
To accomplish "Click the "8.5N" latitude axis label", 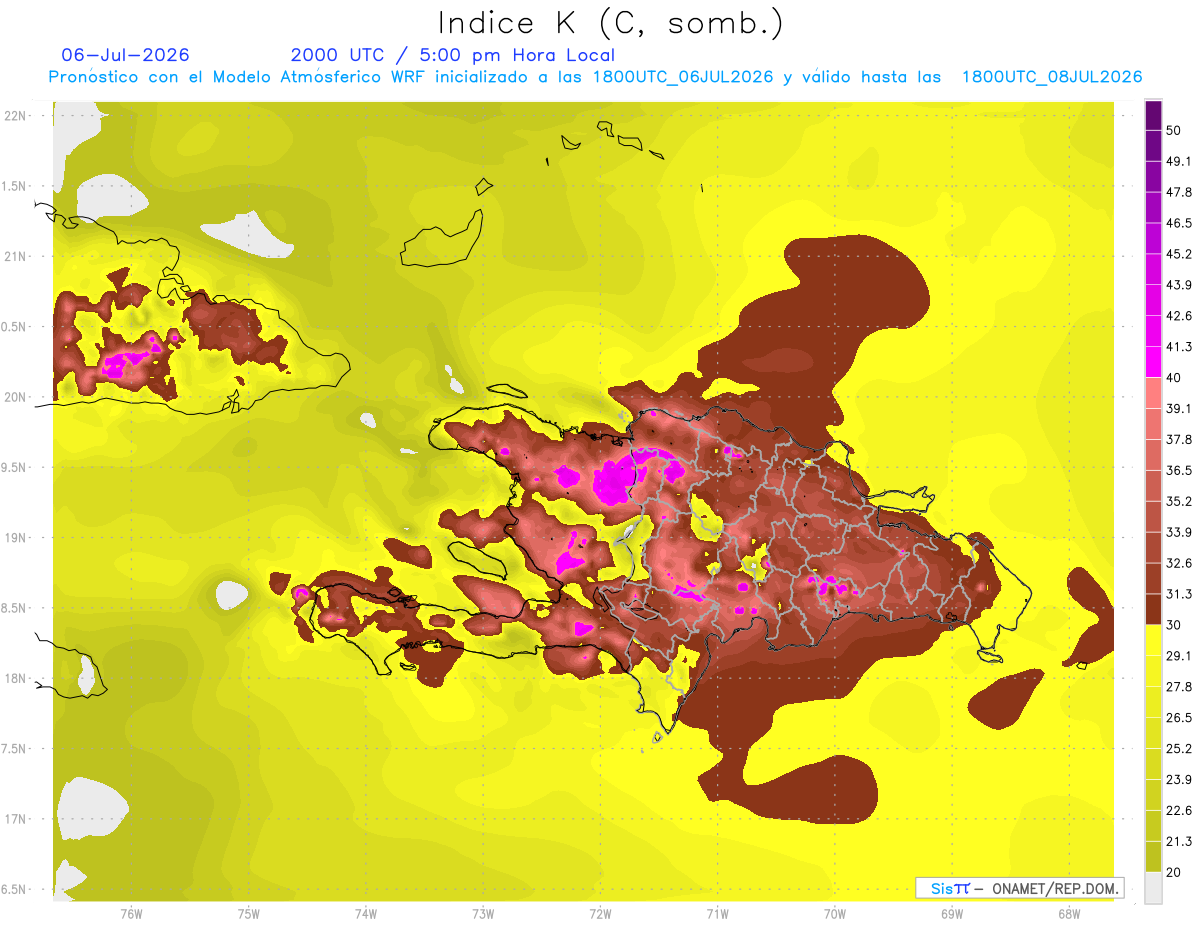I will pos(15,608).
